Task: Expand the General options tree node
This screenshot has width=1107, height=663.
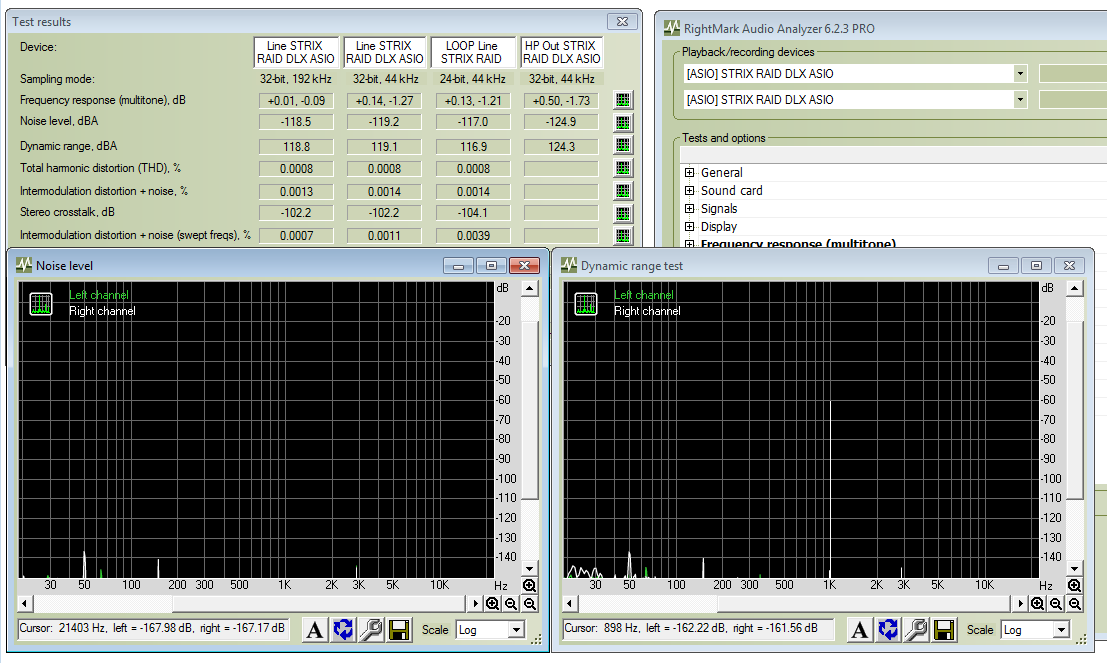Action: point(690,173)
